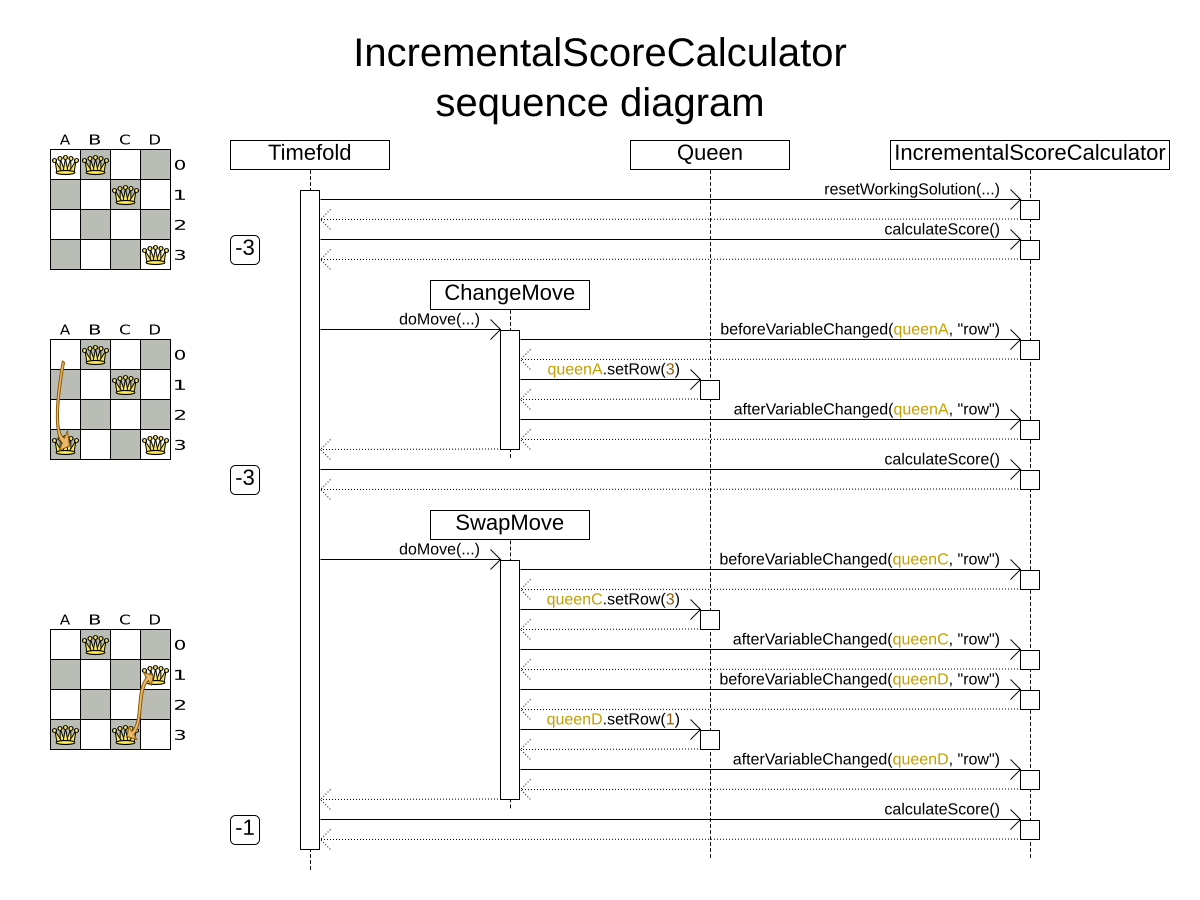Click the bottom board's queen in column A

pyautogui.click(x=65, y=735)
